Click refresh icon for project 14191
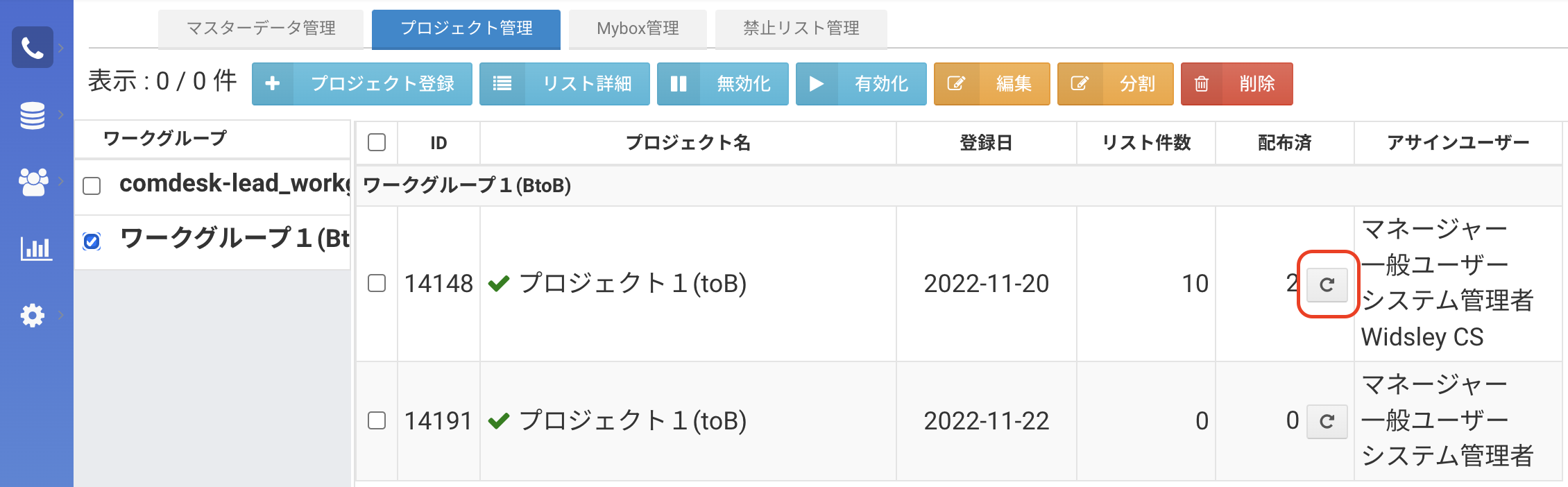 pos(1327,421)
